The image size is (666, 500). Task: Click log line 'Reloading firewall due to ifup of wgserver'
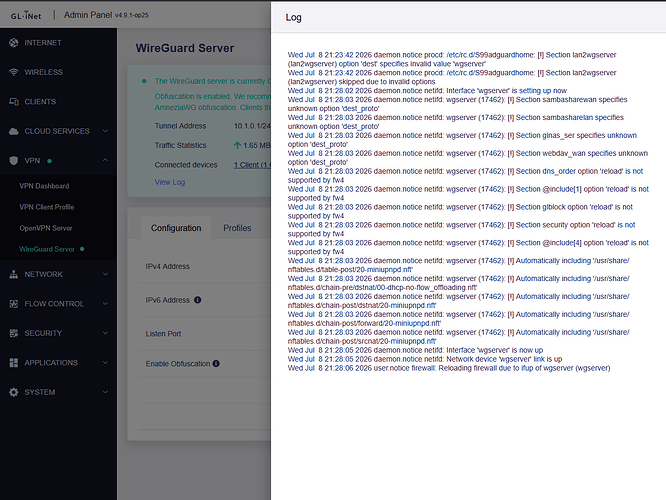(449, 368)
